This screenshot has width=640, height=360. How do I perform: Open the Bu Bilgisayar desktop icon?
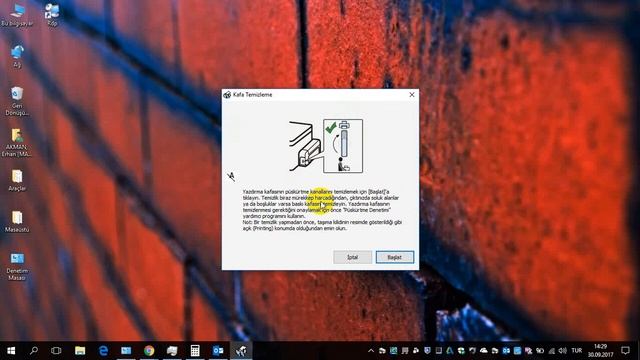coord(17,15)
